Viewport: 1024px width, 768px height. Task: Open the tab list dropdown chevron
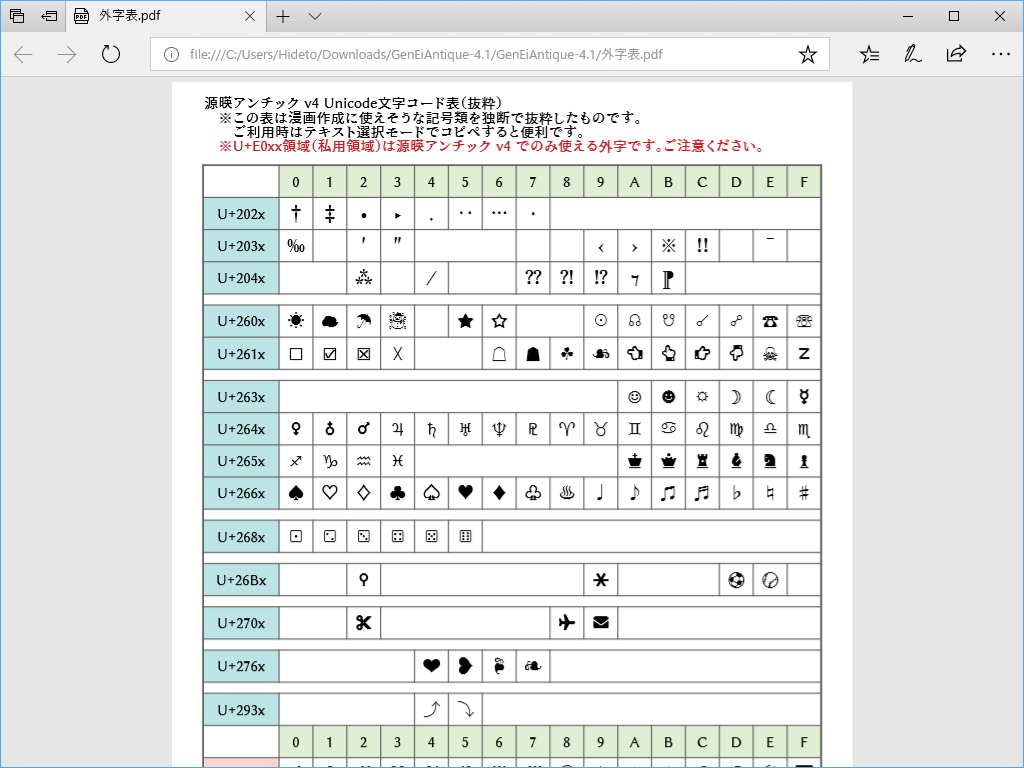click(314, 16)
